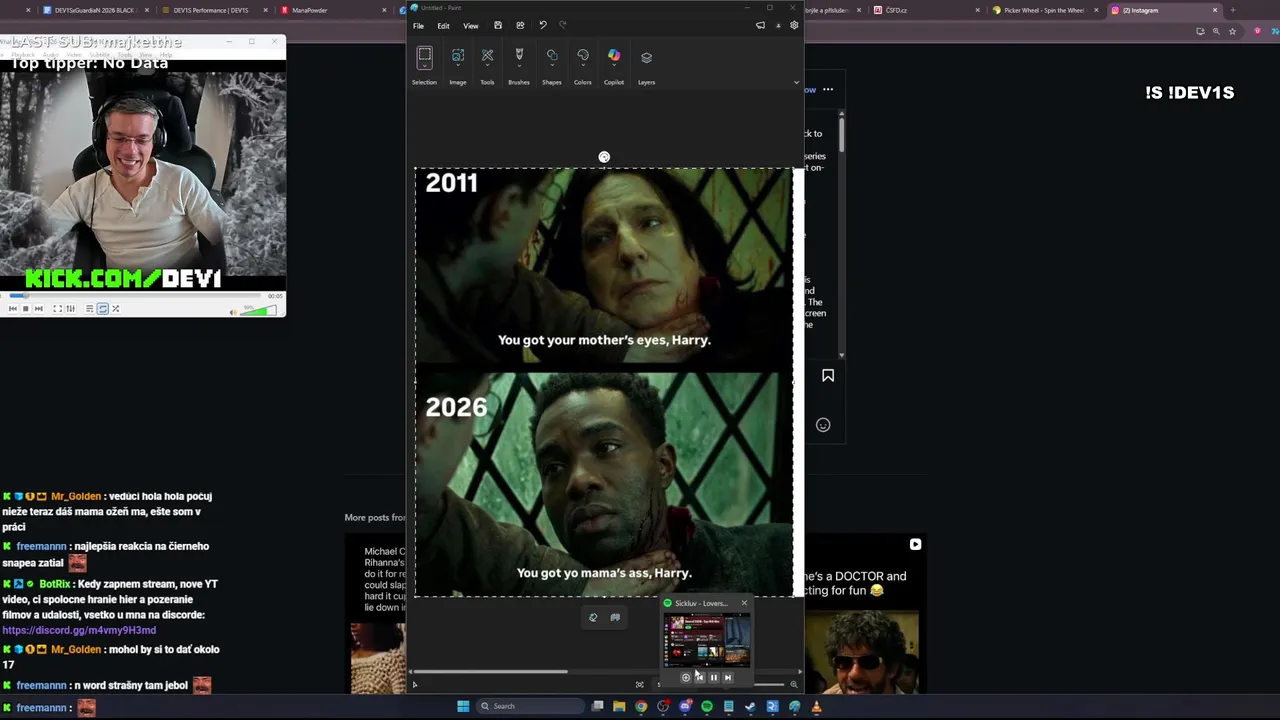The image size is (1280, 720).
Task: Open the Shapes gallery in Paint
Action: (x=552, y=56)
